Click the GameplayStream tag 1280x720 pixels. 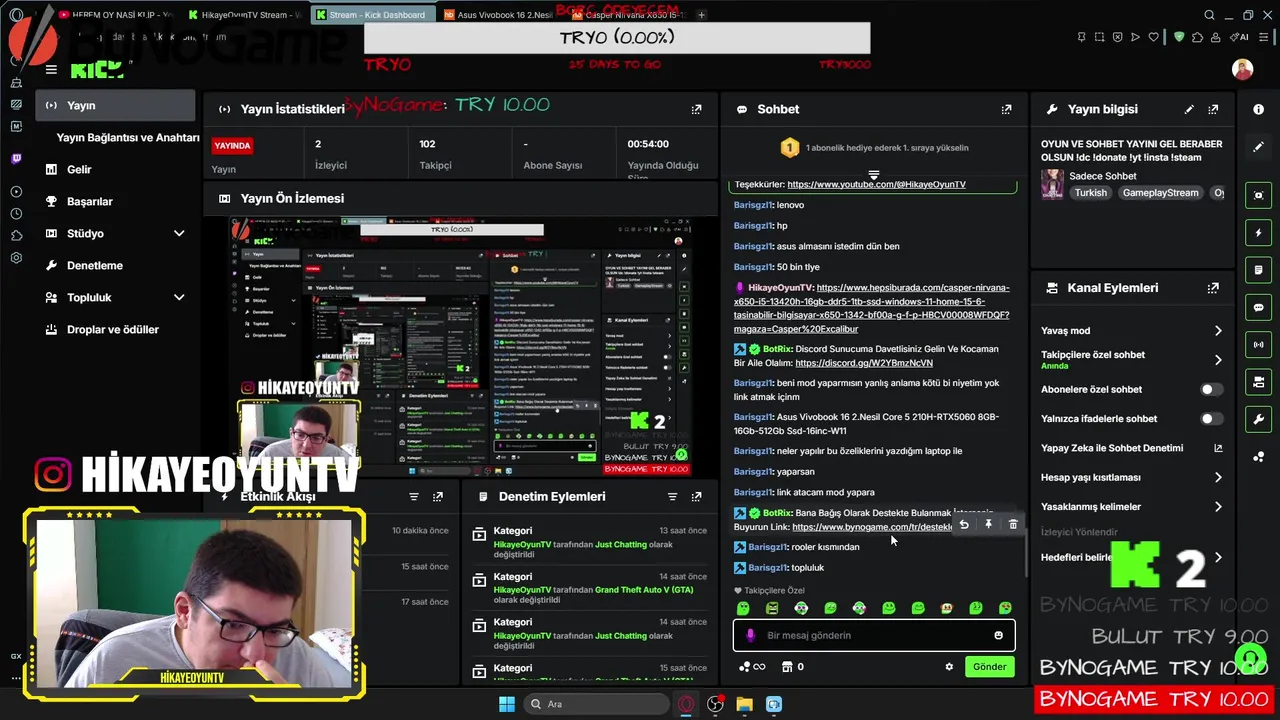click(x=1159, y=193)
